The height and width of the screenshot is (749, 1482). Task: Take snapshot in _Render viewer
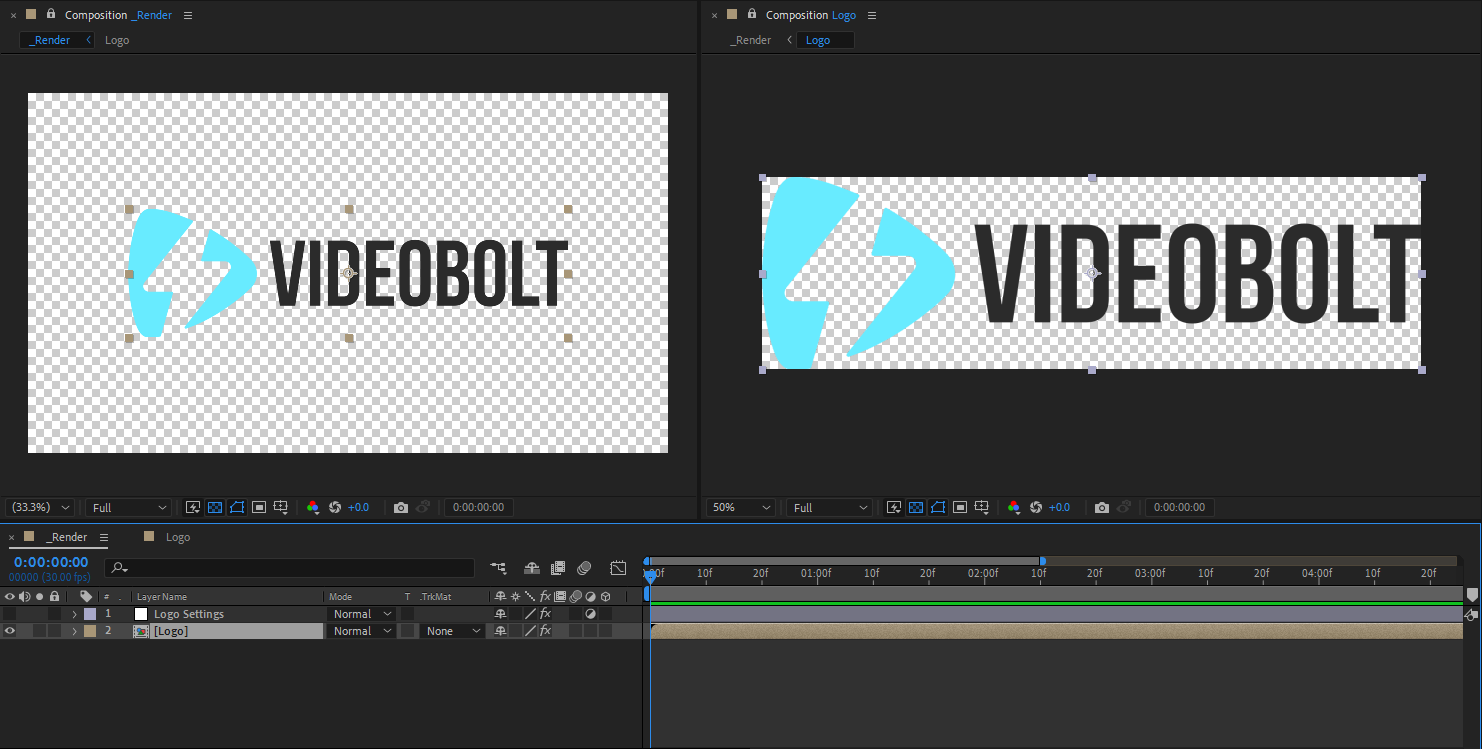(x=401, y=508)
